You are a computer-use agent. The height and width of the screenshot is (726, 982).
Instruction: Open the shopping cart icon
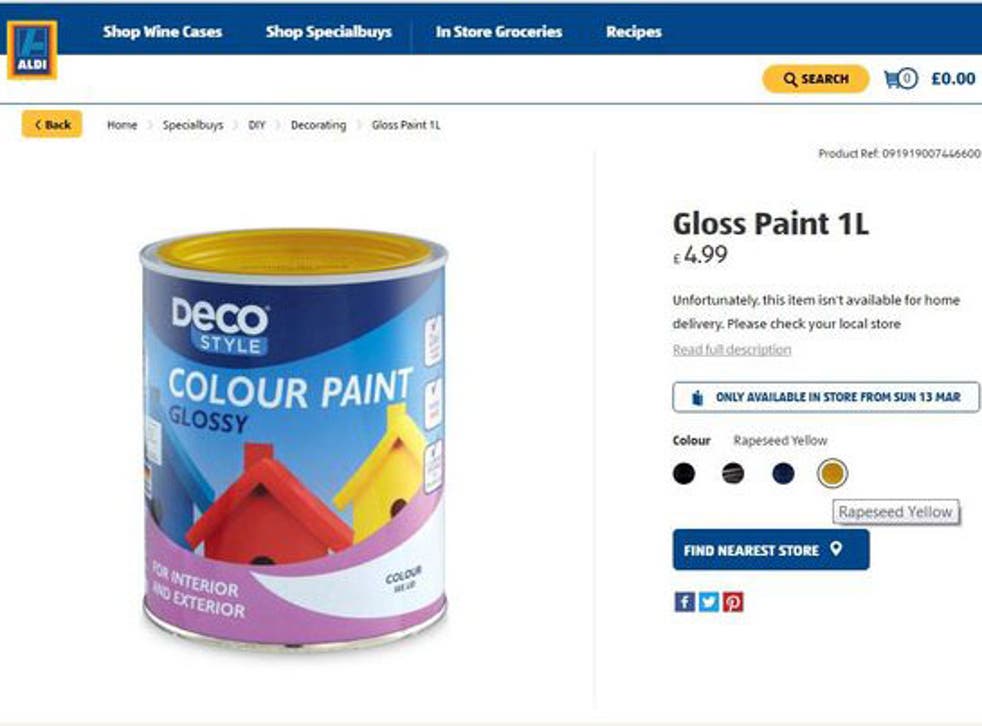(891, 79)
